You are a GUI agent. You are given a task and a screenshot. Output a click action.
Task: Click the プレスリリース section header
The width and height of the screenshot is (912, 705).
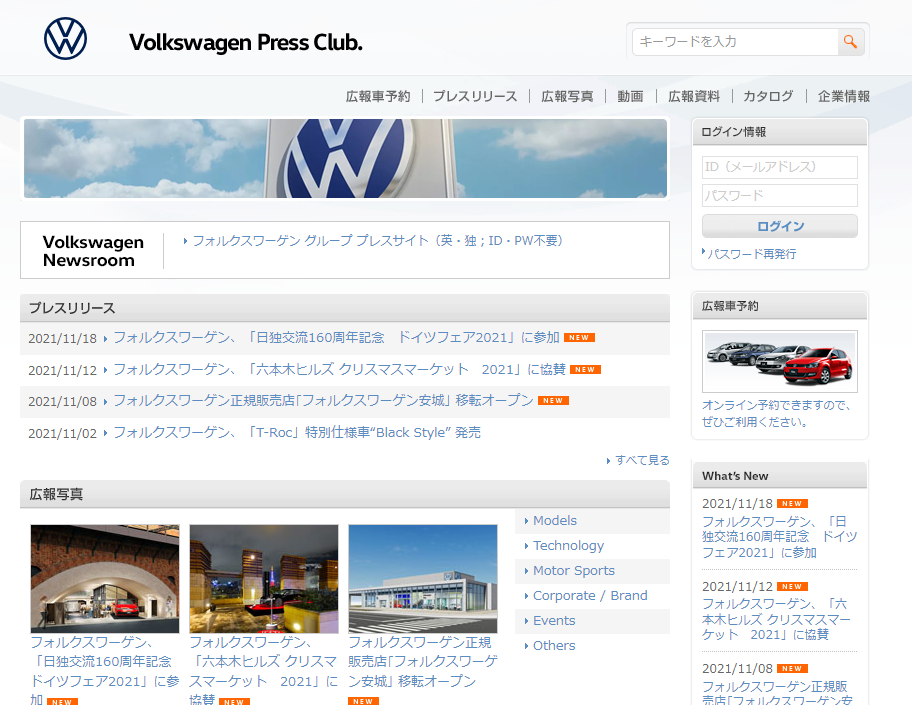point(345,308)
